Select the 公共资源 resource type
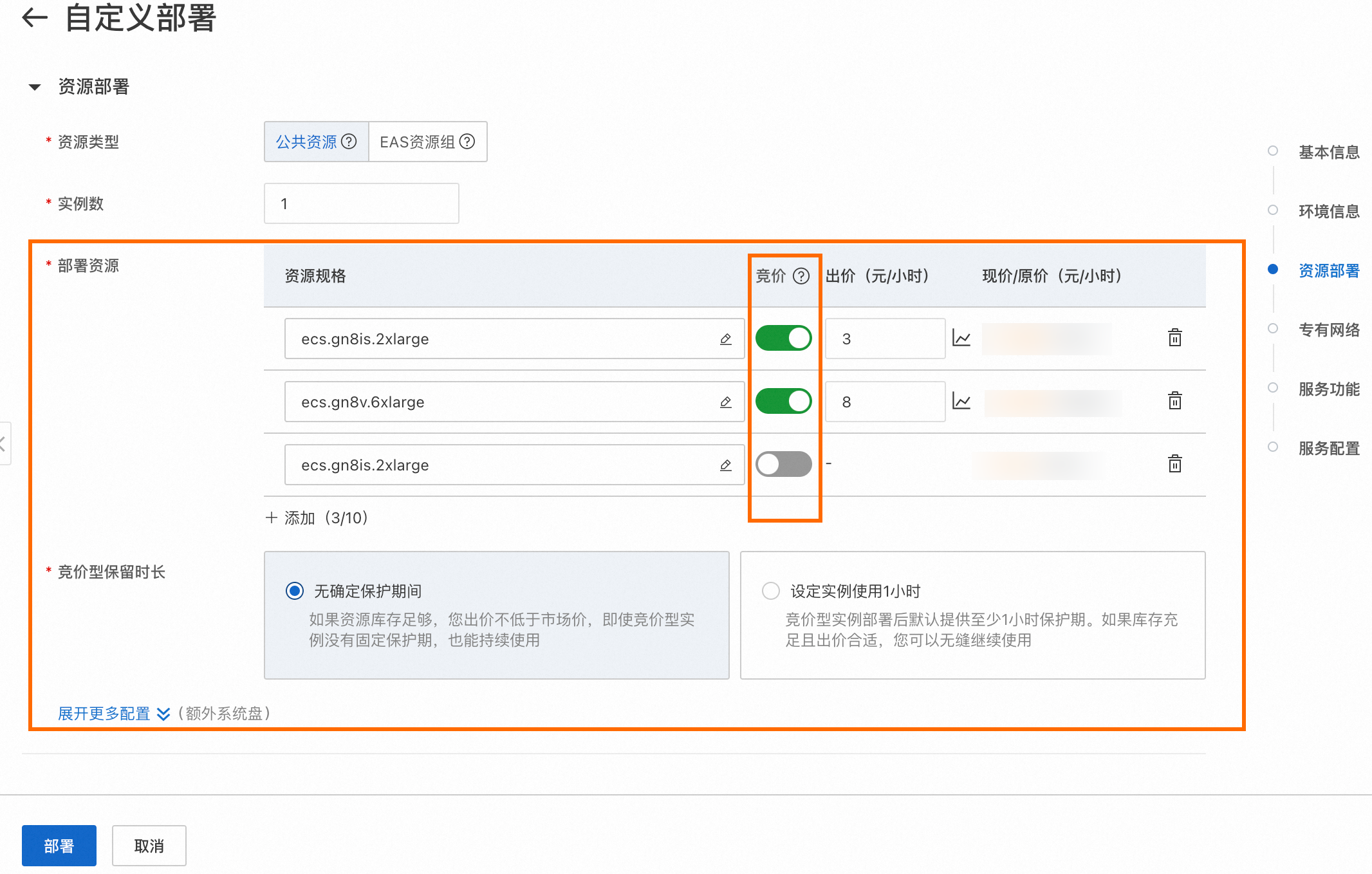 [x=316, y=142]
